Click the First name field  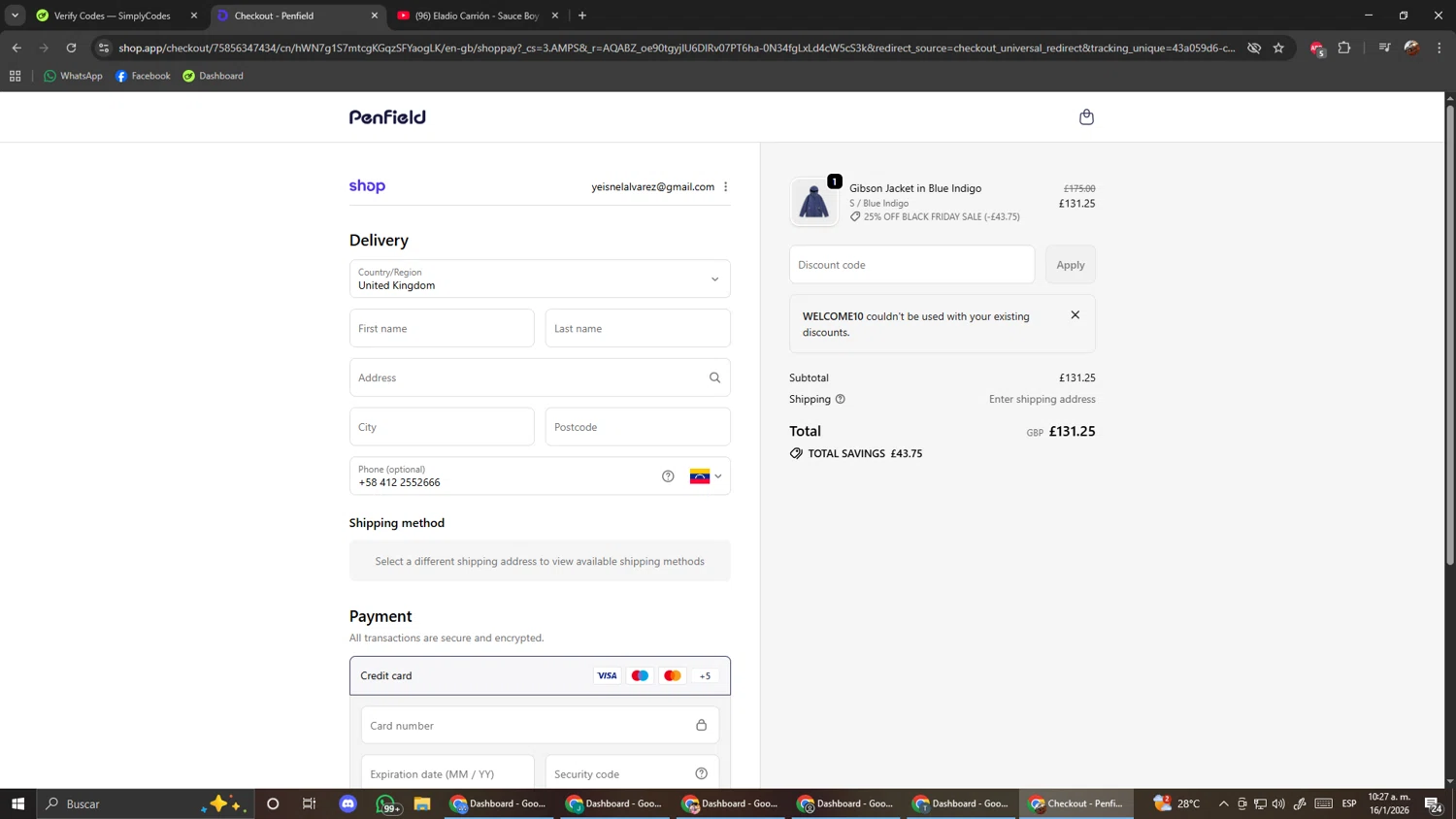pos(442,328)
